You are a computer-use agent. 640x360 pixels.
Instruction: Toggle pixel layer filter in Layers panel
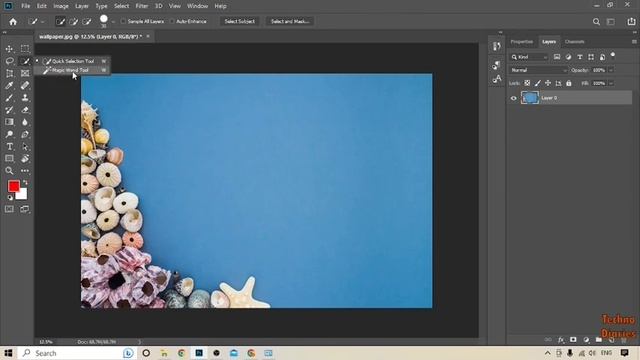pos(557,57)
